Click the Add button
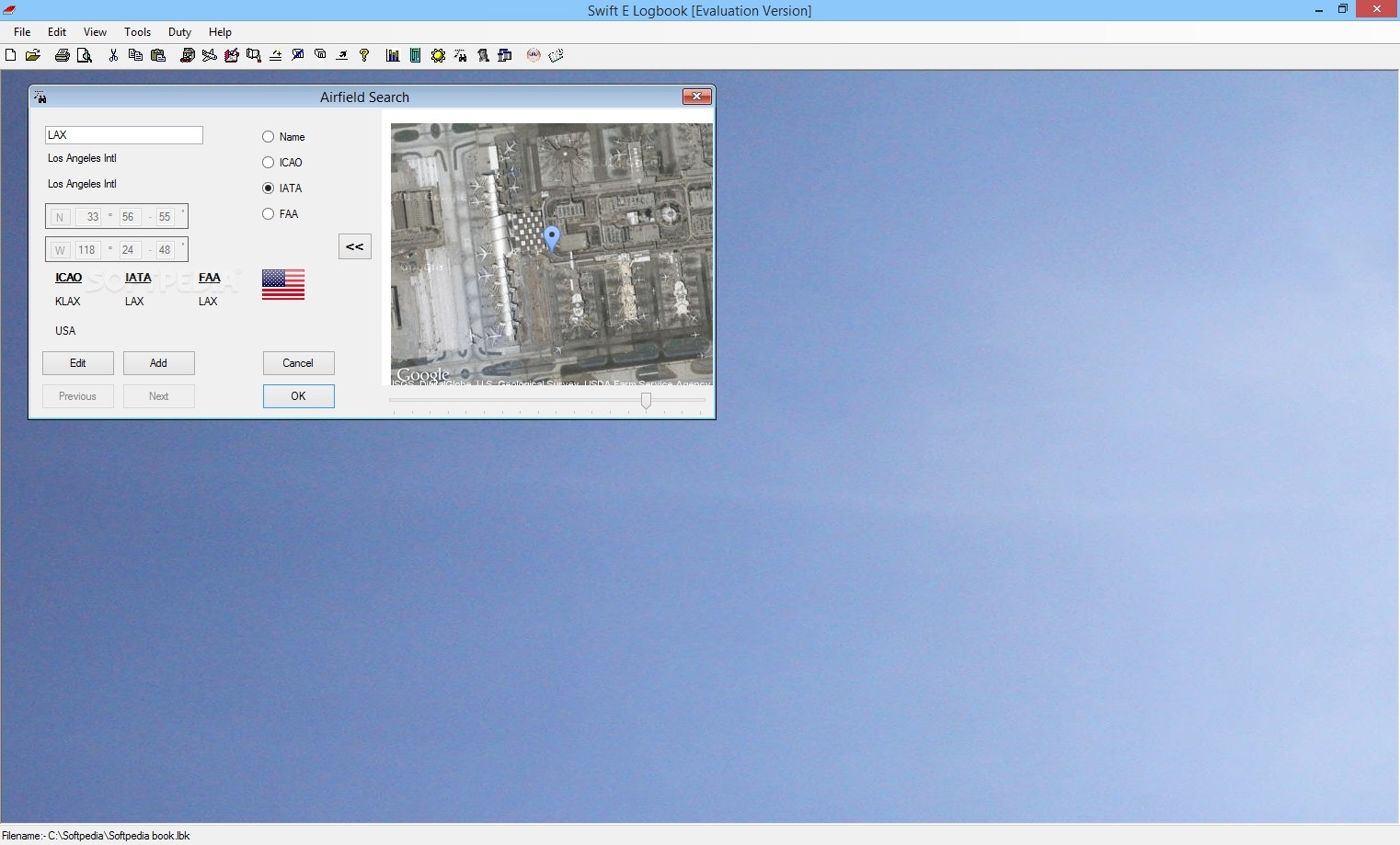Image resolution: width=1400 pixels, height=845 pixels. pos(159,363)
